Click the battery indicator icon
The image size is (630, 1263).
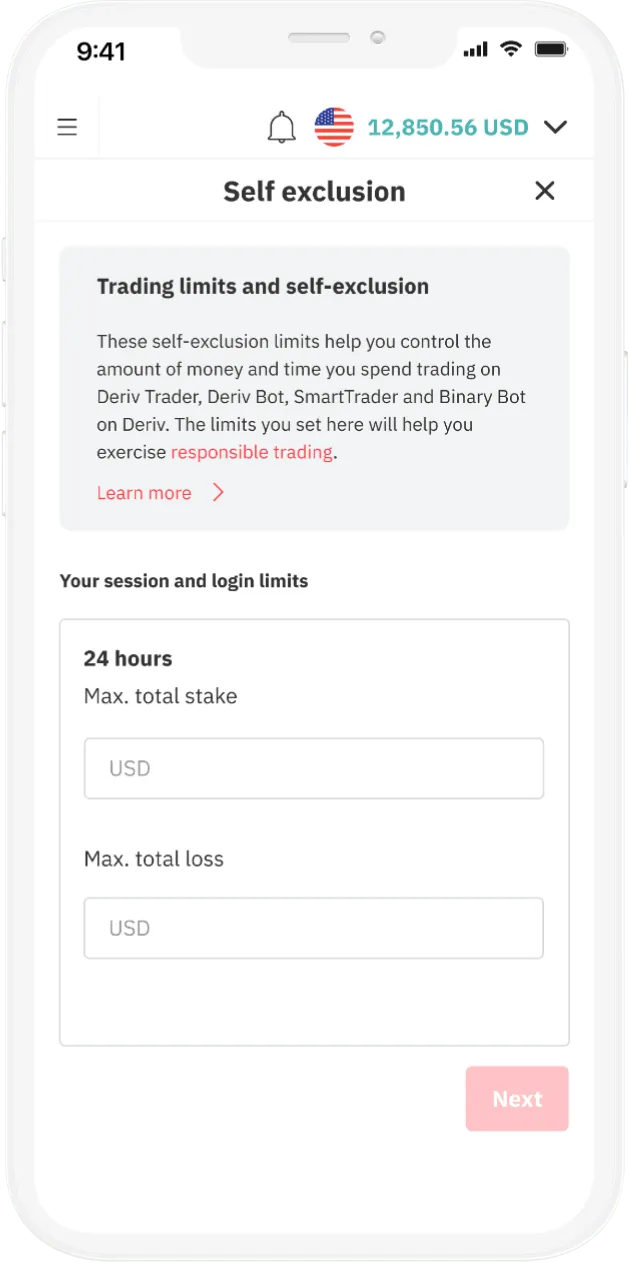pyautogui.click(x=551, y=48)
